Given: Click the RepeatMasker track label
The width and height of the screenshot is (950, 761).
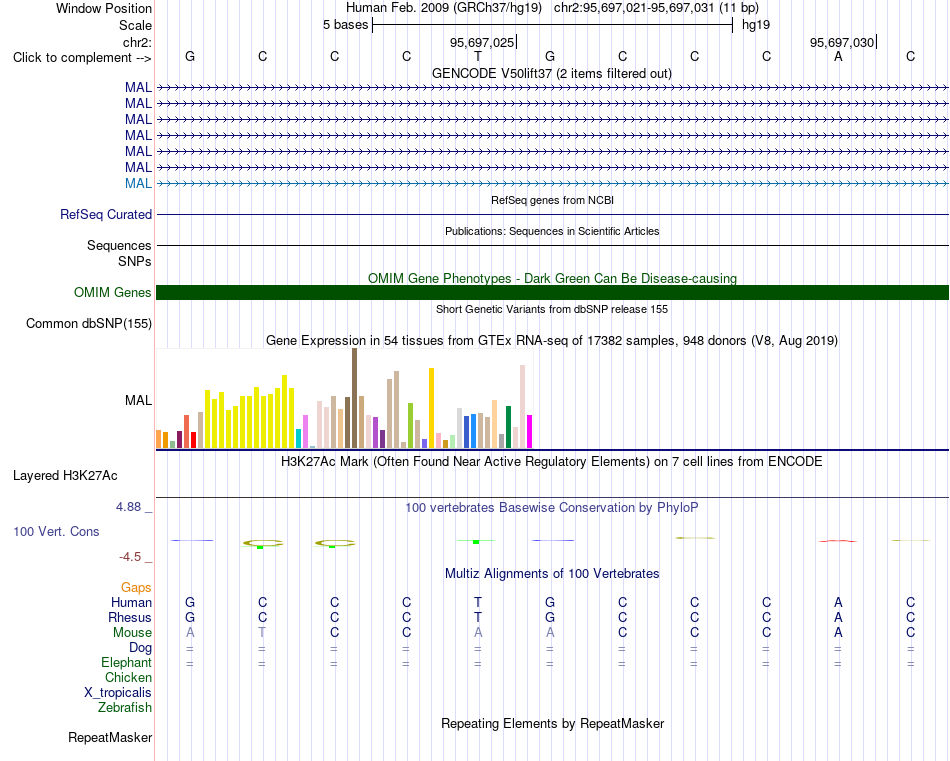Looking at the screenshot, I should pyautogui.click(x=110, y=737).
